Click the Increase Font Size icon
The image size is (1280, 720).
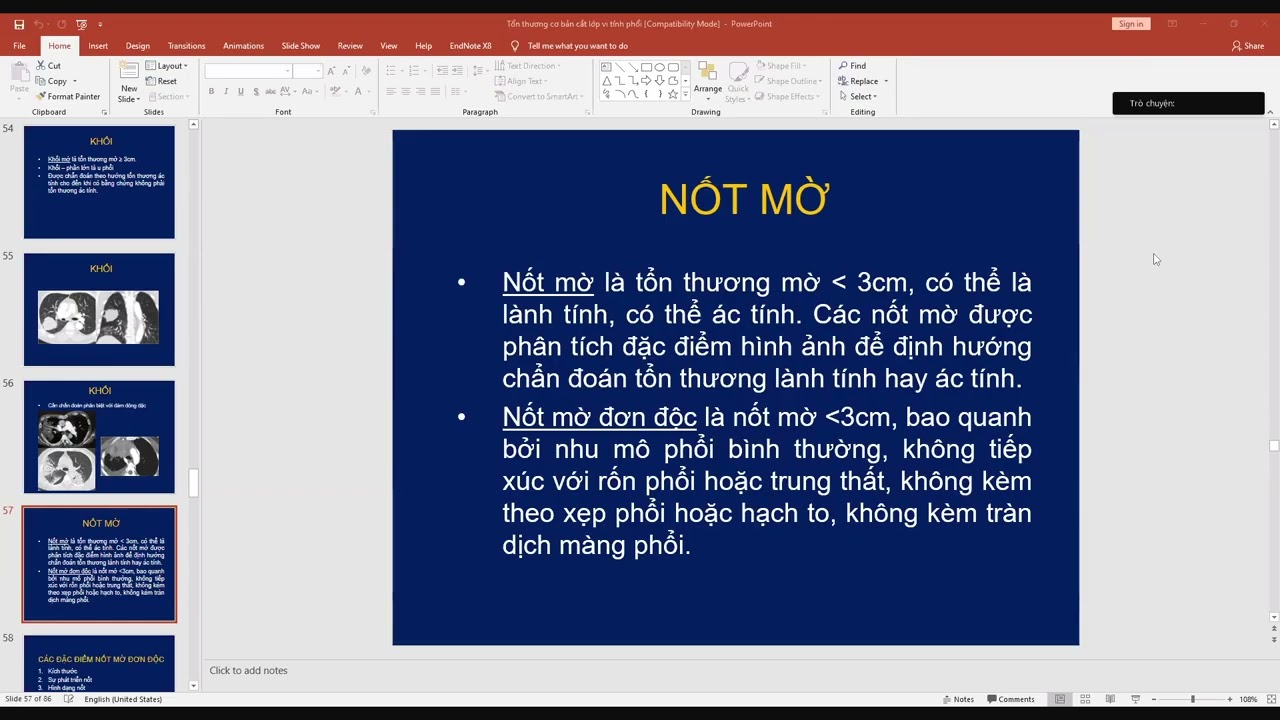[x=331, y=70]
